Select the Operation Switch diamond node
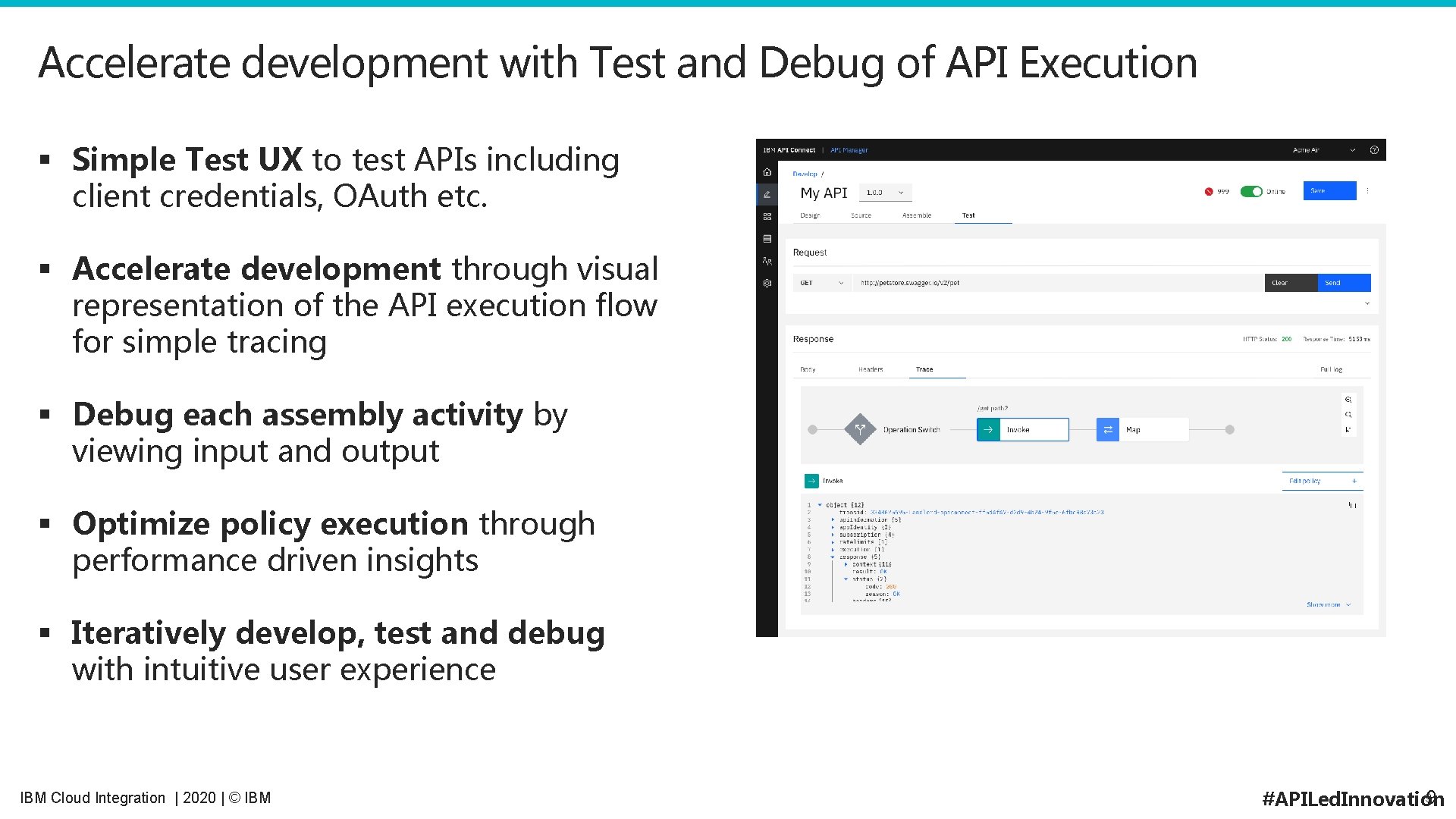Viewport: 1456px width, 819px height. coord(860,429)
